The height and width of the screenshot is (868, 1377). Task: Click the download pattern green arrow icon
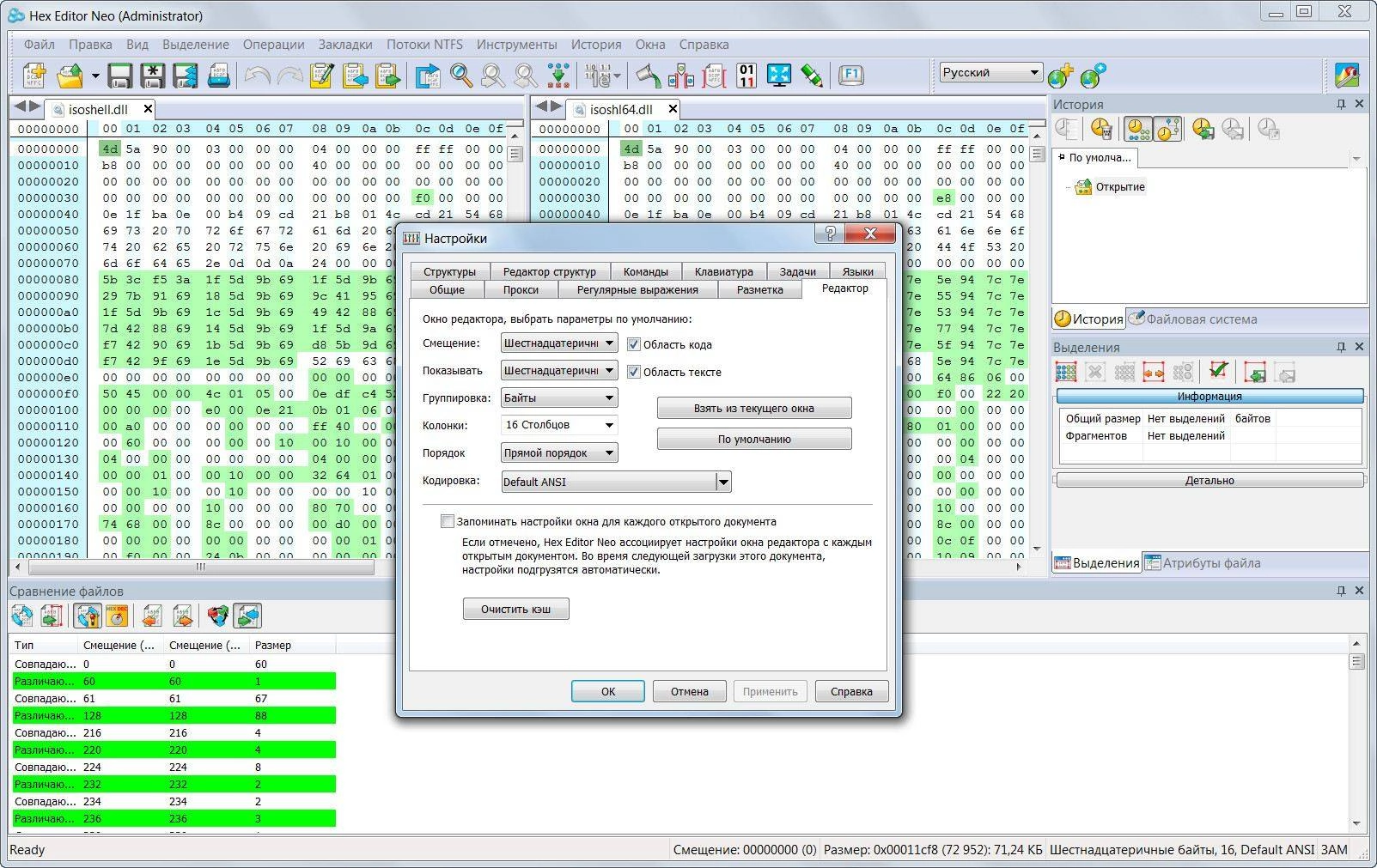click(558, 76)
